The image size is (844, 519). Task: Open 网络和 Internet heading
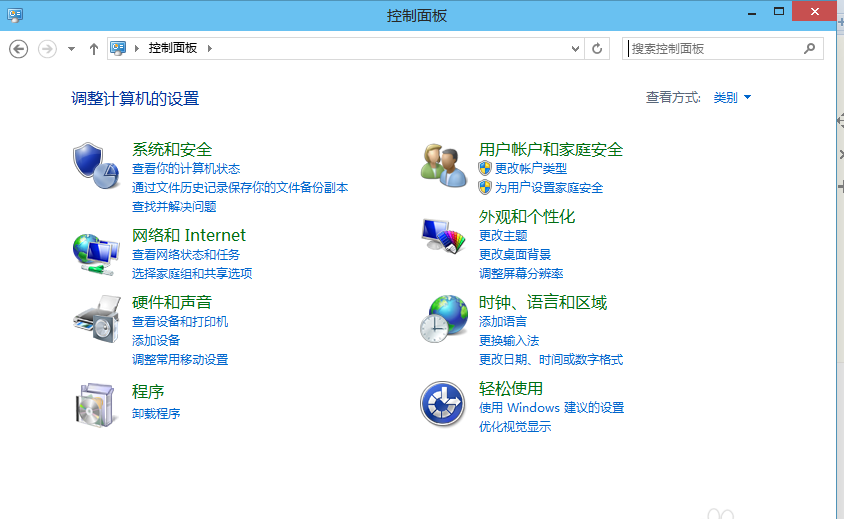[189, 235]
